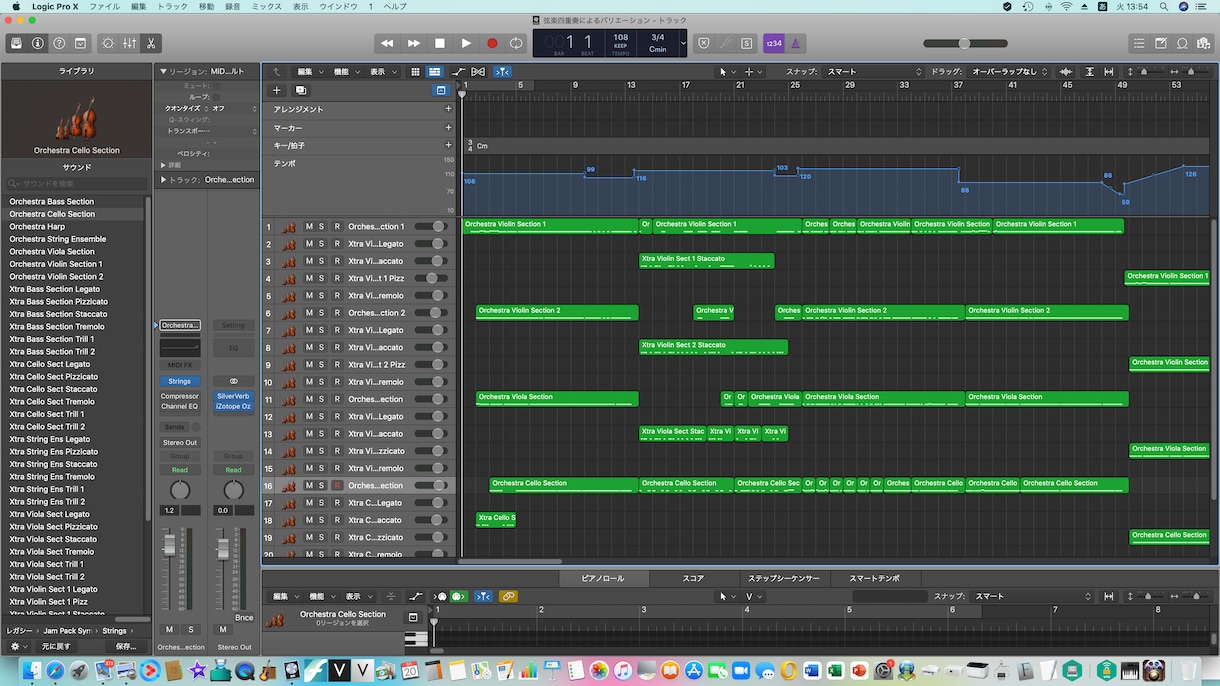This screenshot has width=1220, height=686.
Task: Mute track 1 with its M button
Action: (309, 227)
